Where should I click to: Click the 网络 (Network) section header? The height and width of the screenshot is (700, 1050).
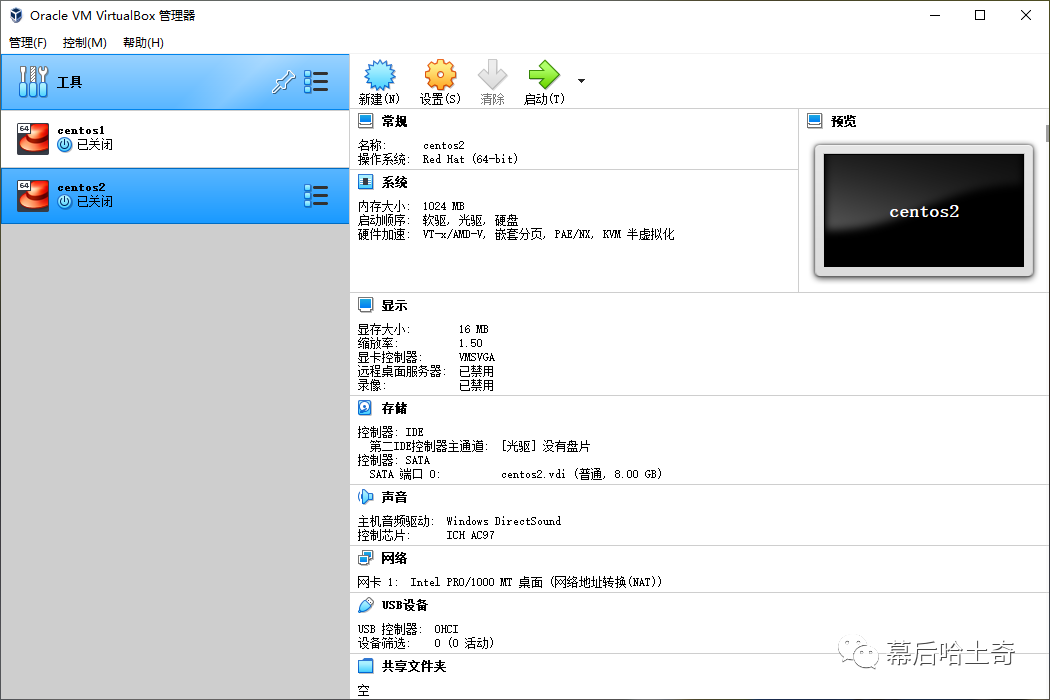coord(393,558)
